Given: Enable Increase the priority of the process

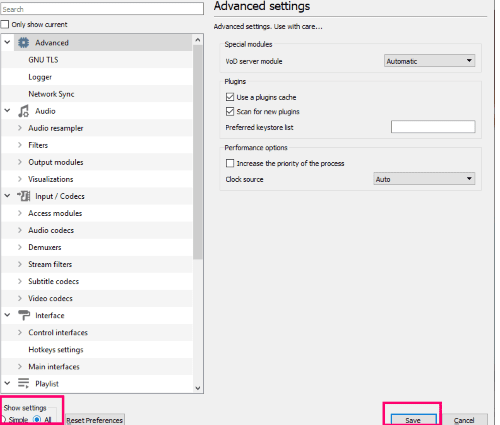Looking at the screenshot, I should (x=230, y=163).
